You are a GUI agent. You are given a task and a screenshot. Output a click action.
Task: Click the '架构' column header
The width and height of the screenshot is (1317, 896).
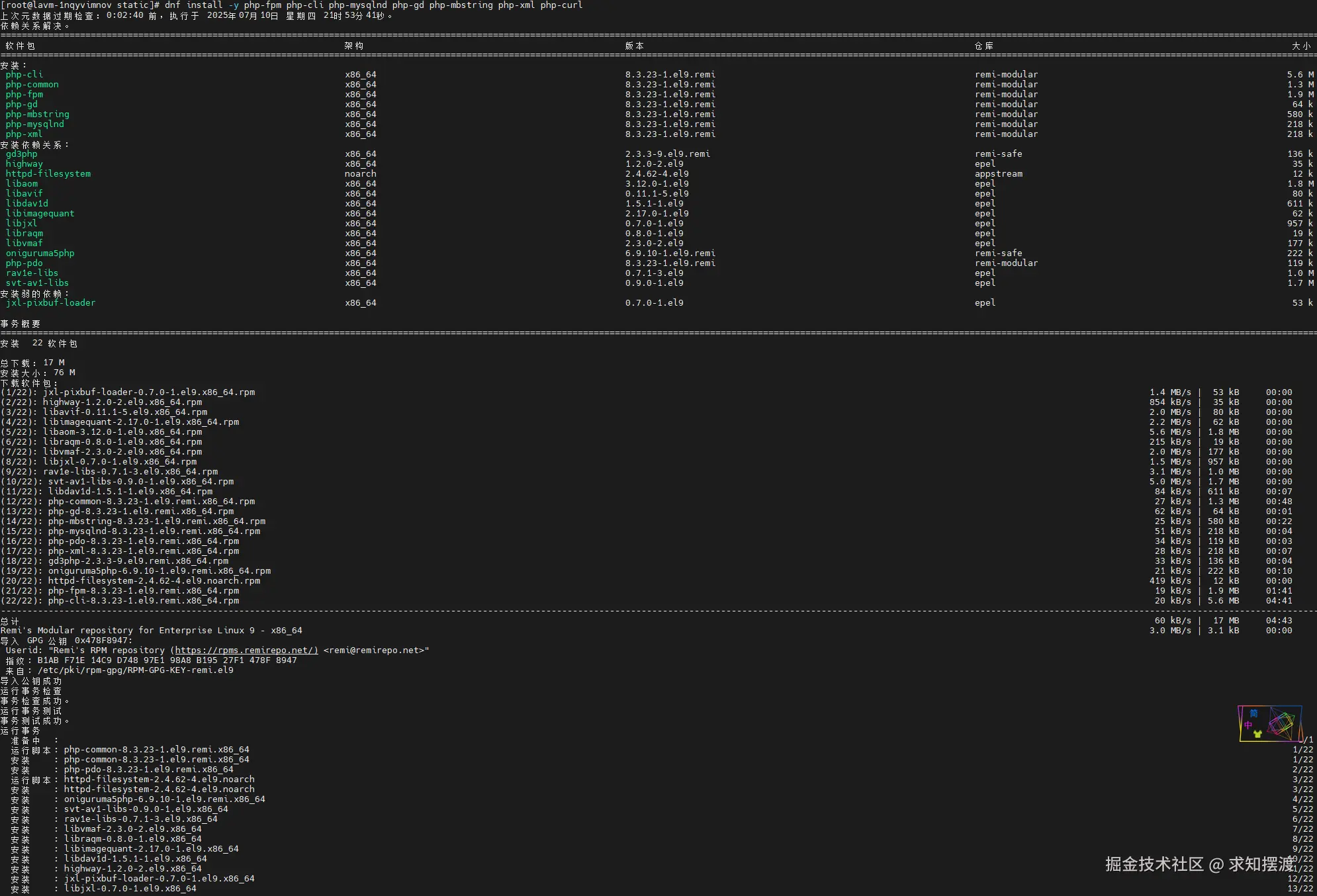(353, 46)
